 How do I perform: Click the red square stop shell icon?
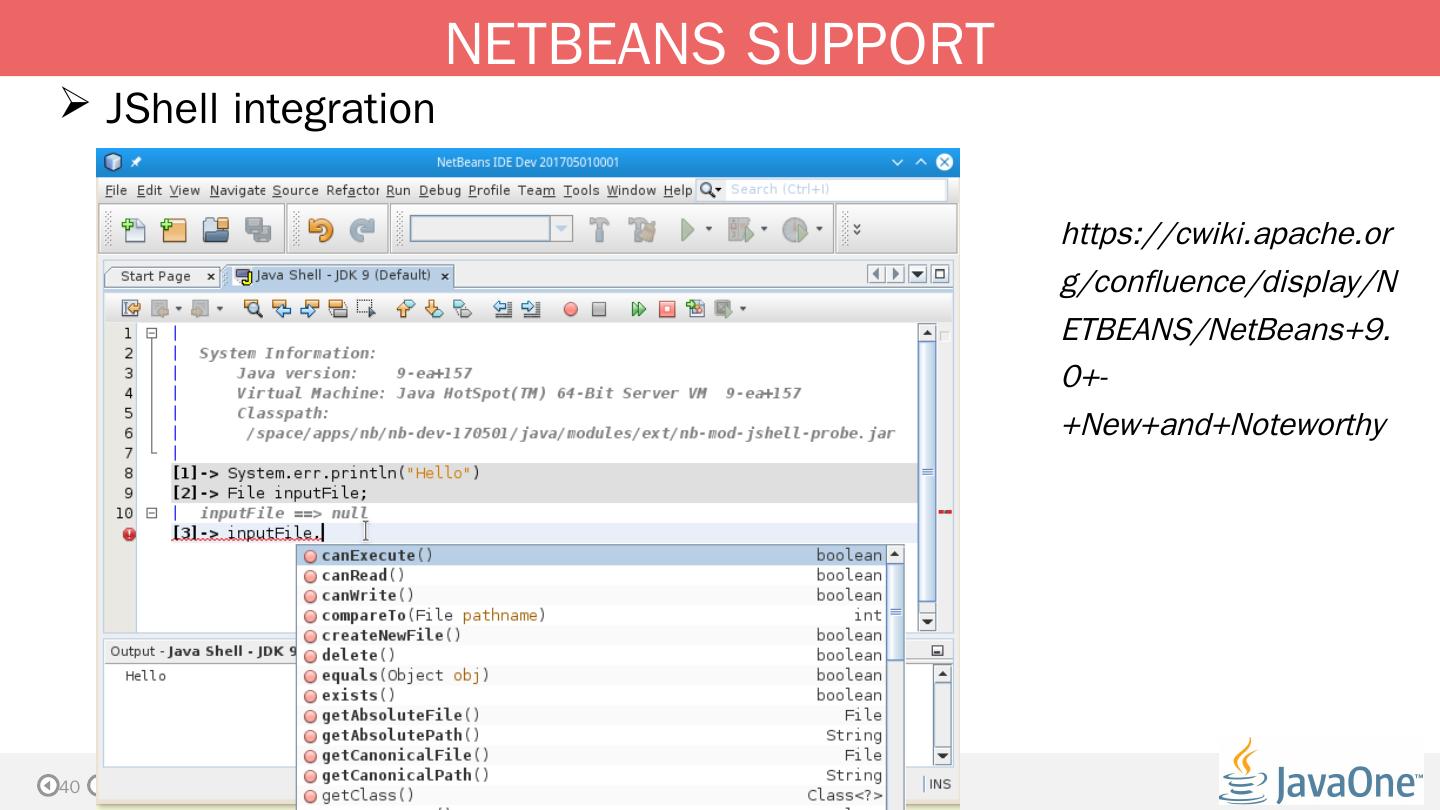pos(667,309)
